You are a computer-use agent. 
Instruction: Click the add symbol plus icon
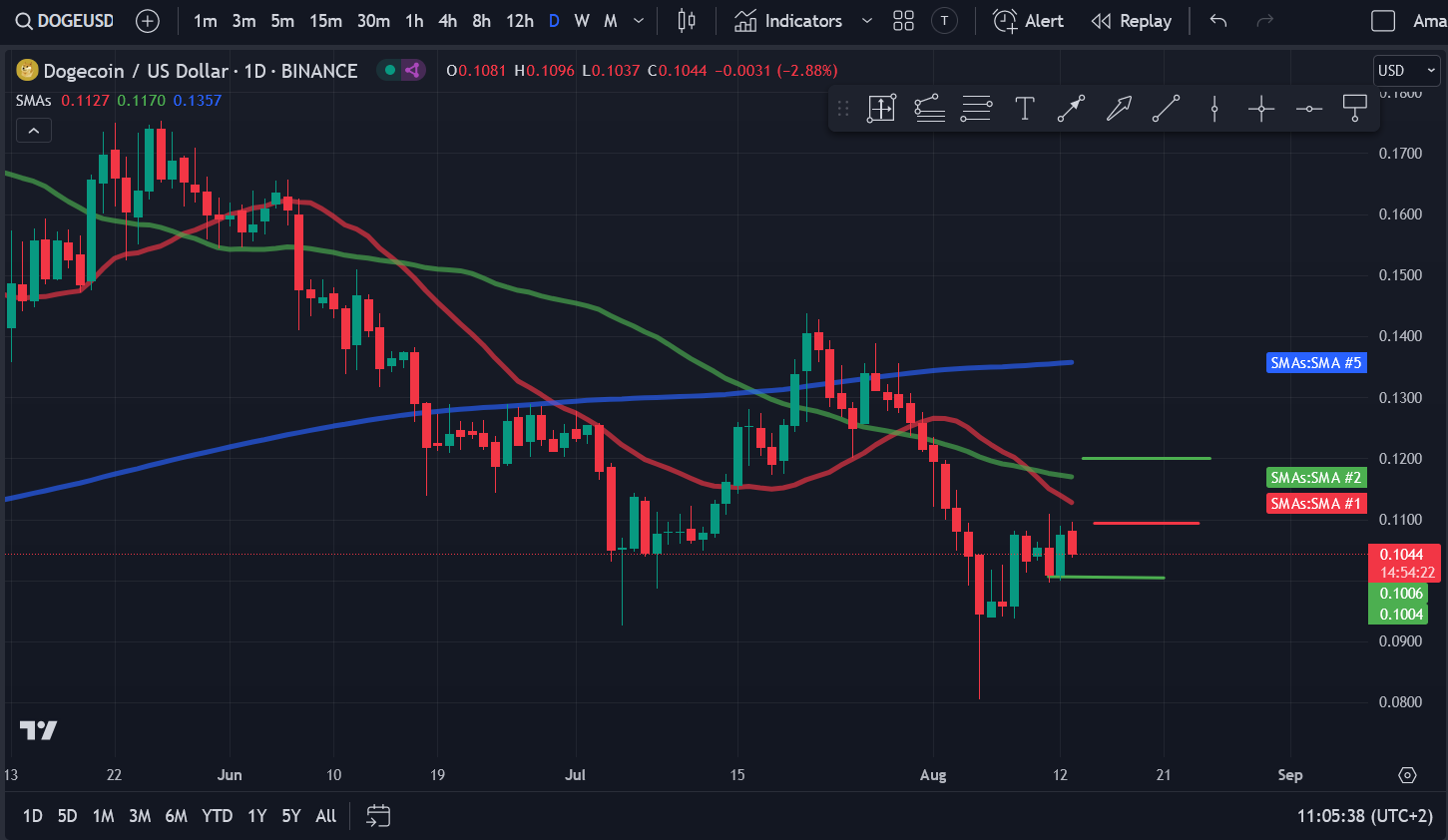147,21
